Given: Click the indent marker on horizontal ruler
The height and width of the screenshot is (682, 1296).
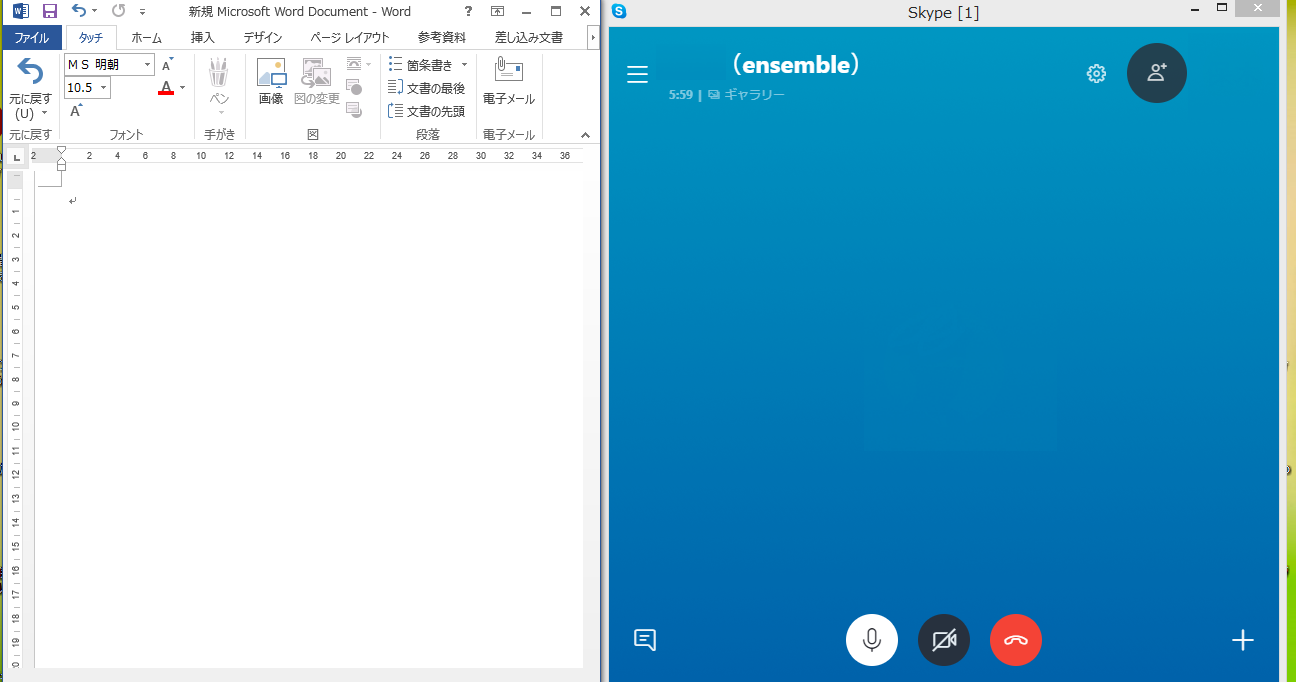Looking at the screenshot, I should coord(61,157).
